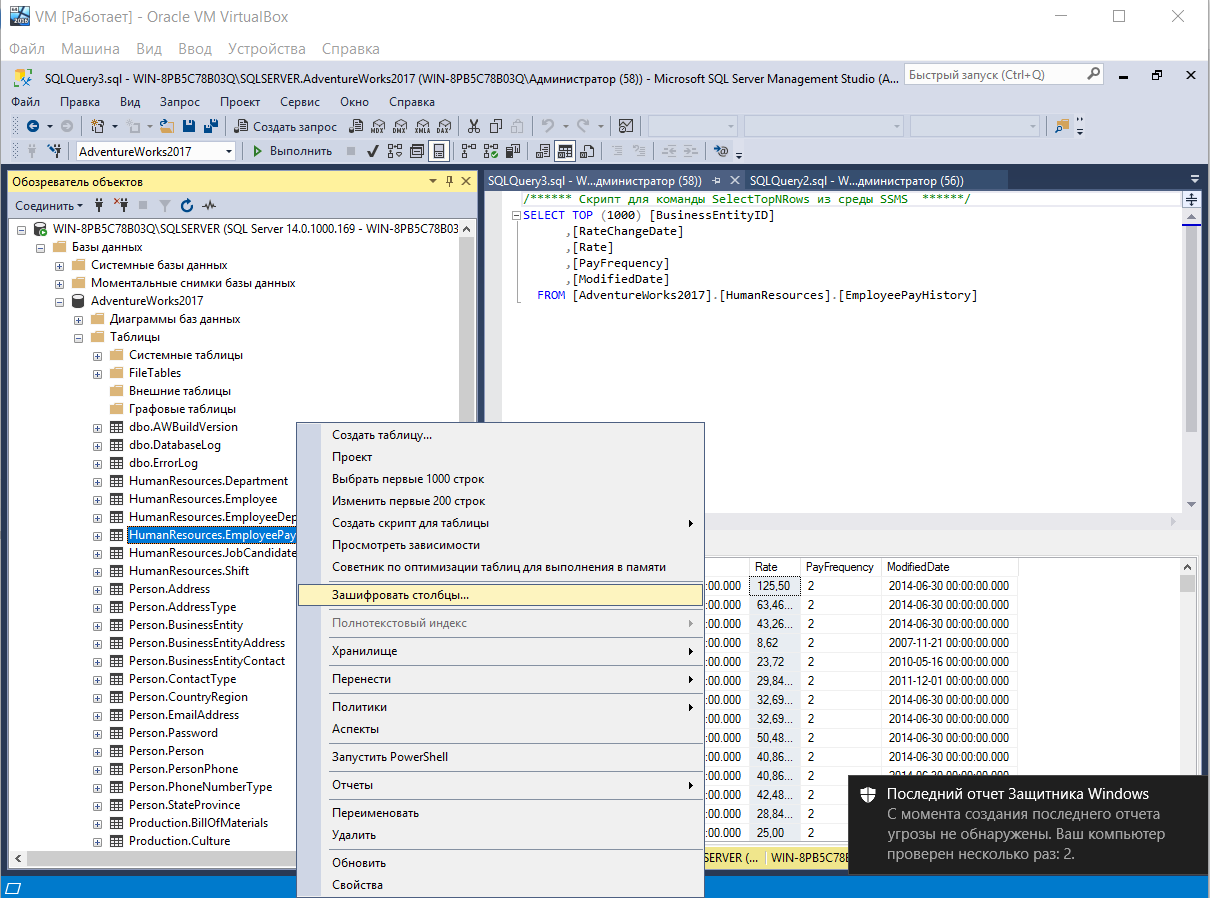Click the Windows Defender notification popup

point(1028,825)
